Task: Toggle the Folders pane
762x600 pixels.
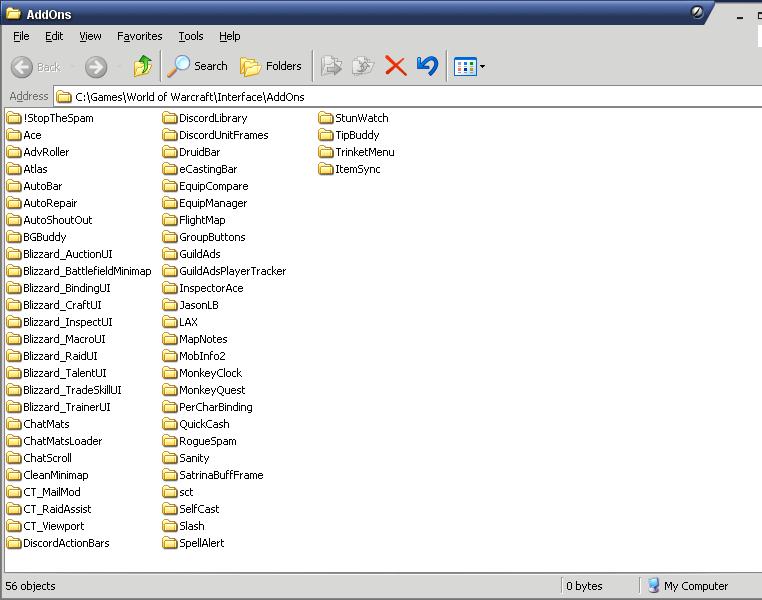Action: 271,66
